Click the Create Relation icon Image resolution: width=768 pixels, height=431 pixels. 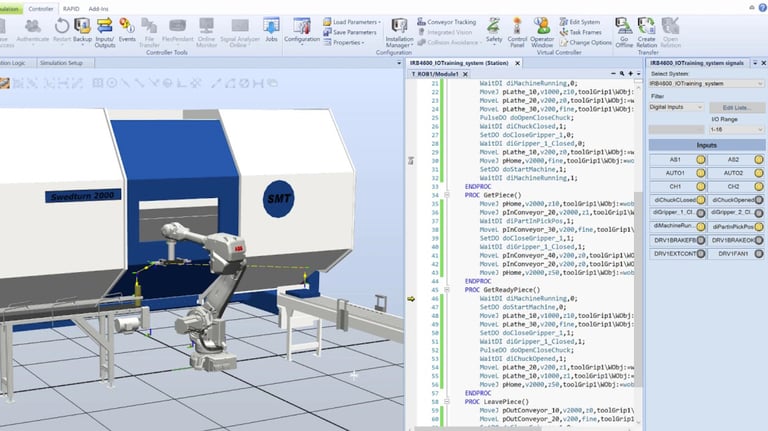(647, 32)
